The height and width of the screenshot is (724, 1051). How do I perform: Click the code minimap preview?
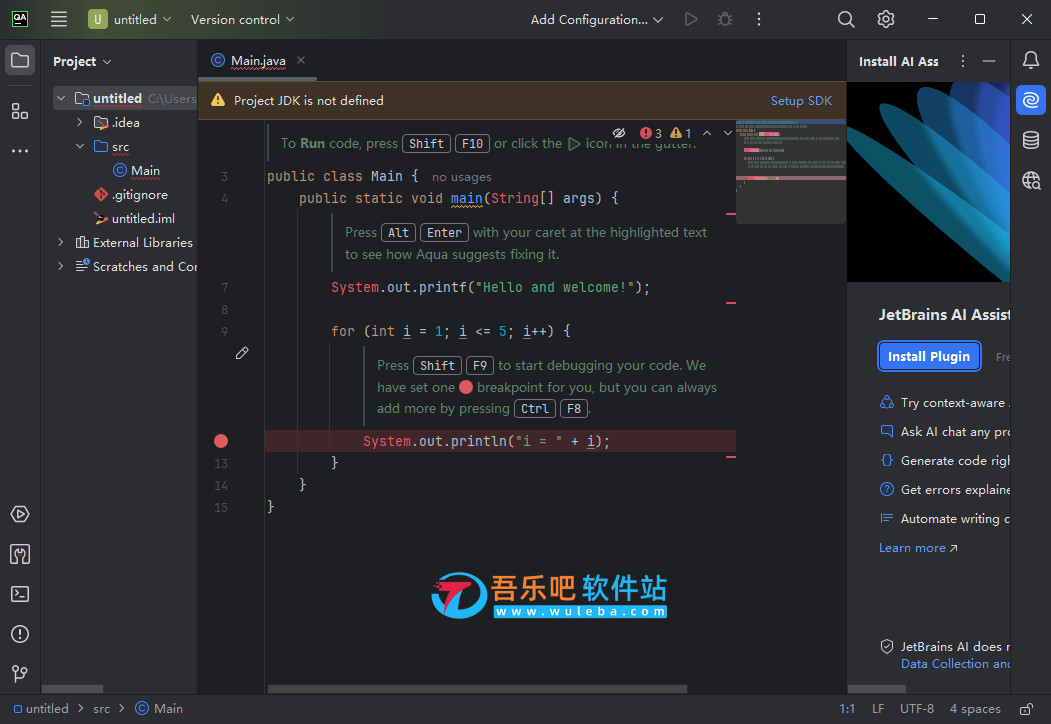(790, 171)
